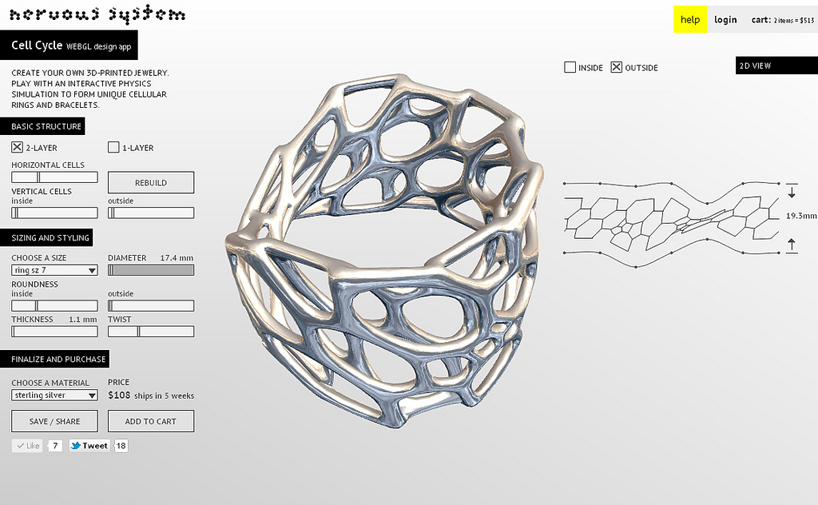View the shopping cart

click(781, 20)
